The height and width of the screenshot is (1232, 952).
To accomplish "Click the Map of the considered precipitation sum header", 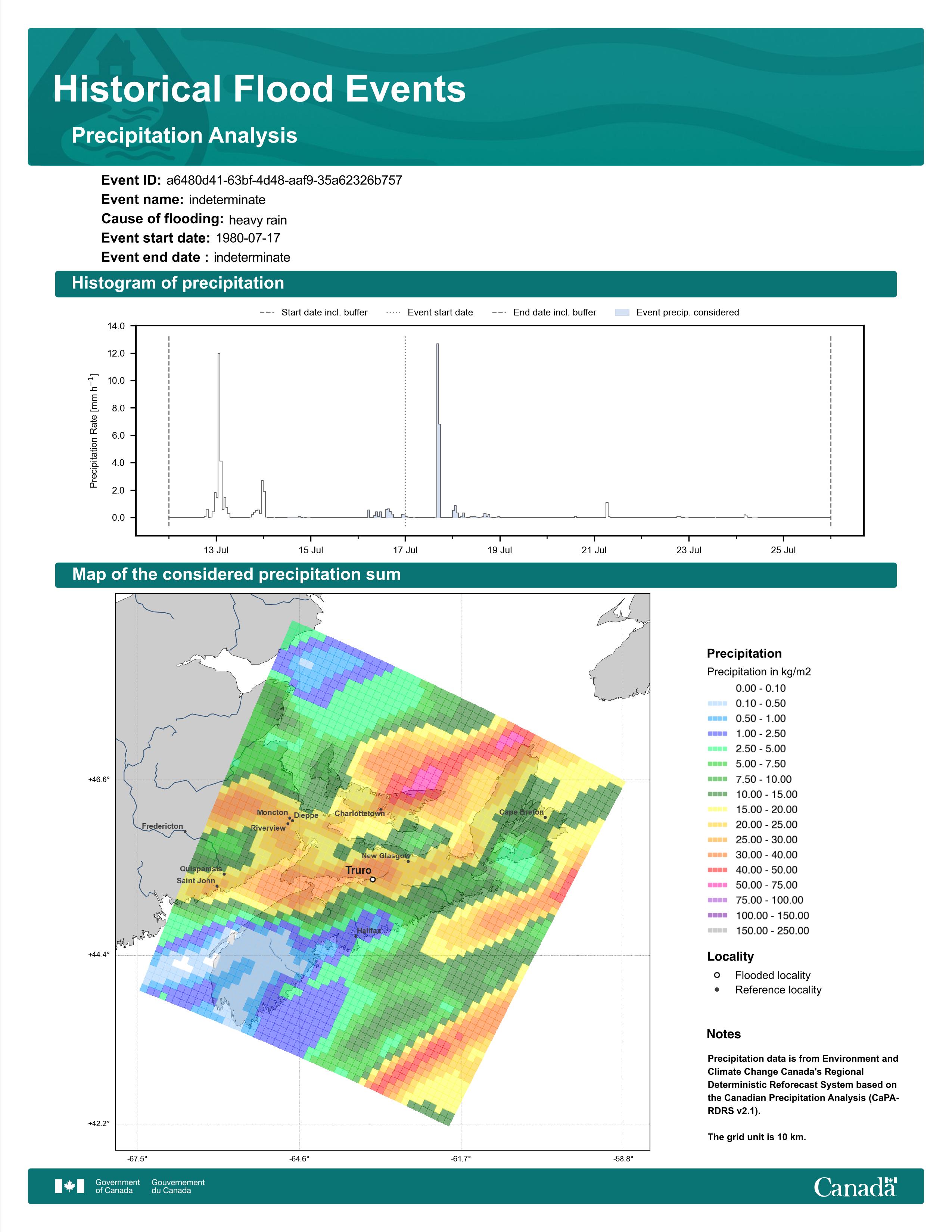I will [x=475, y=574].
